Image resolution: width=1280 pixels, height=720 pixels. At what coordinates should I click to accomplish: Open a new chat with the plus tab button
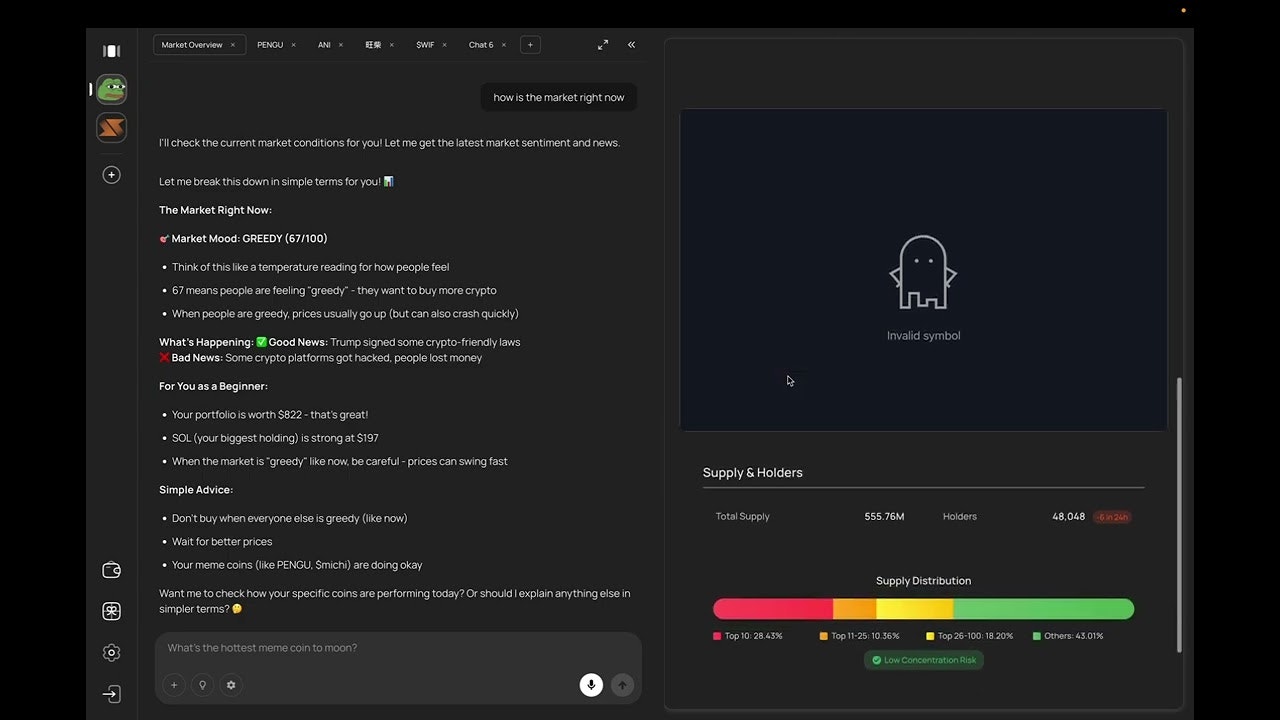pos(530,44)
